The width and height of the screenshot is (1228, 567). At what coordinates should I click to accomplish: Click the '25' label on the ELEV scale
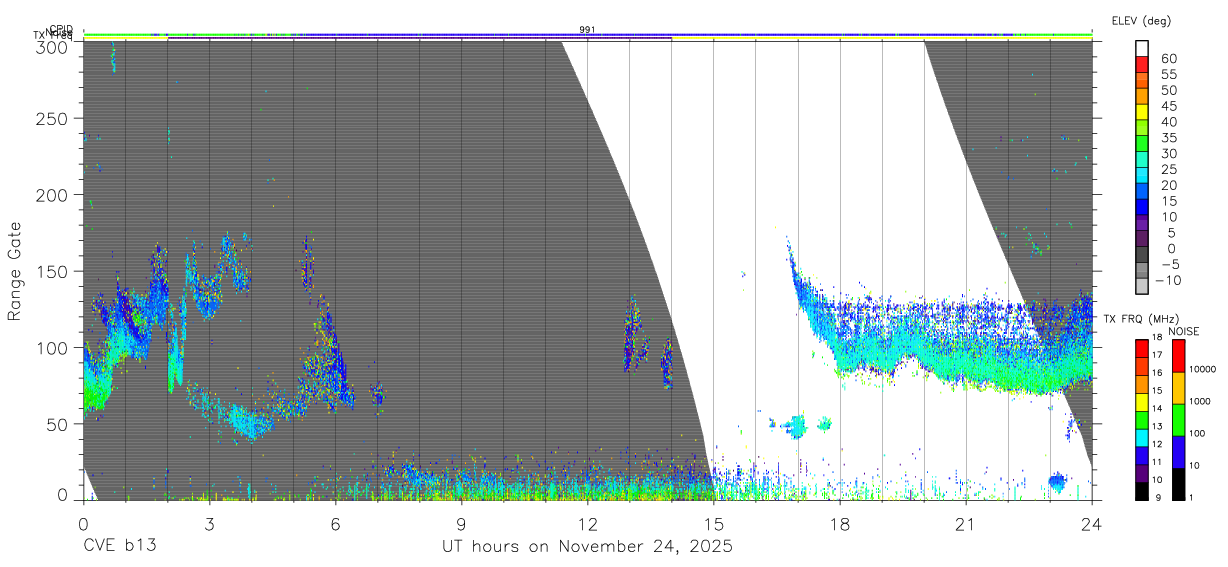(x=1170, y=169)
